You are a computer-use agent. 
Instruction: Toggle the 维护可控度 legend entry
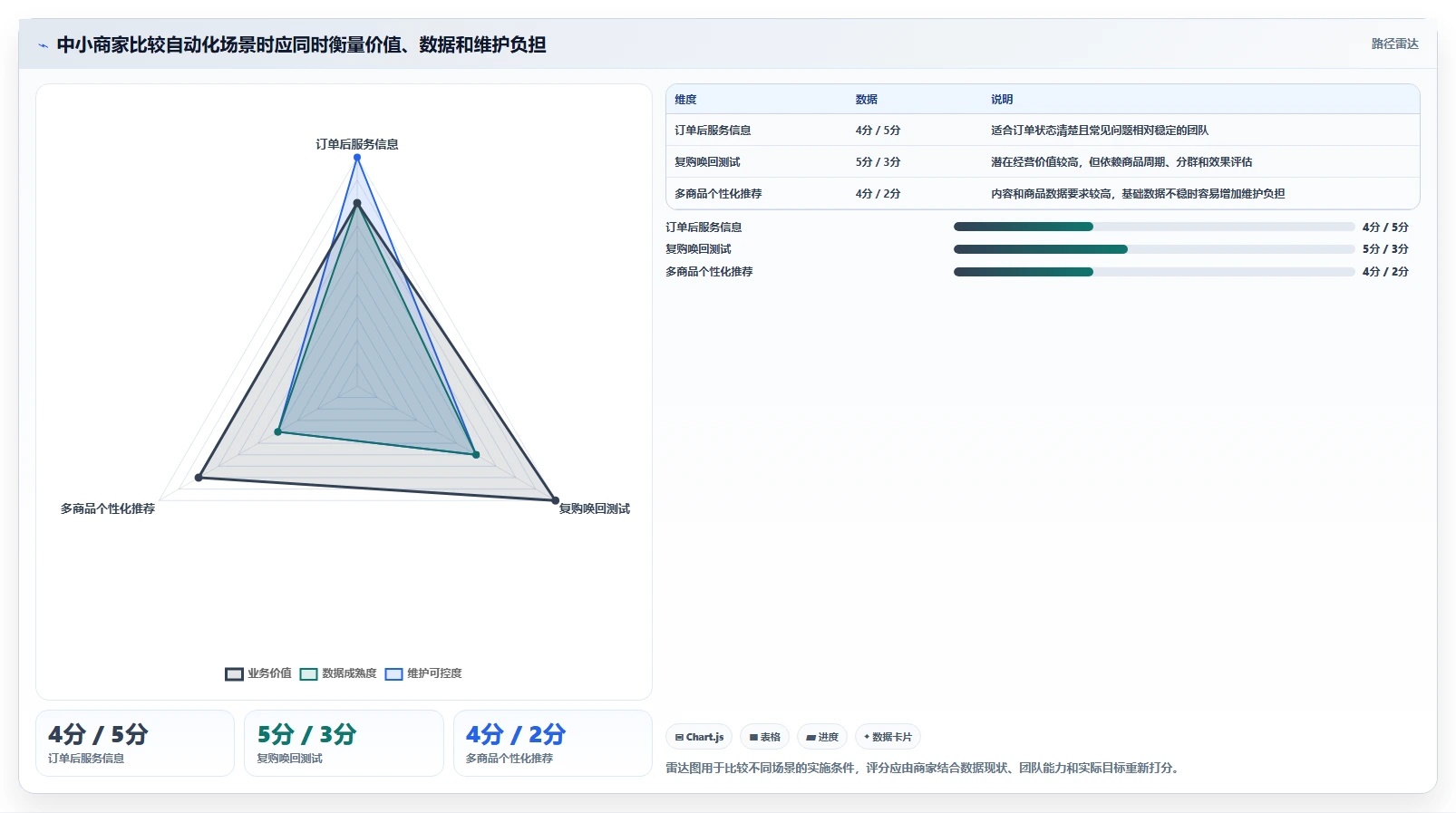[423, 673]
